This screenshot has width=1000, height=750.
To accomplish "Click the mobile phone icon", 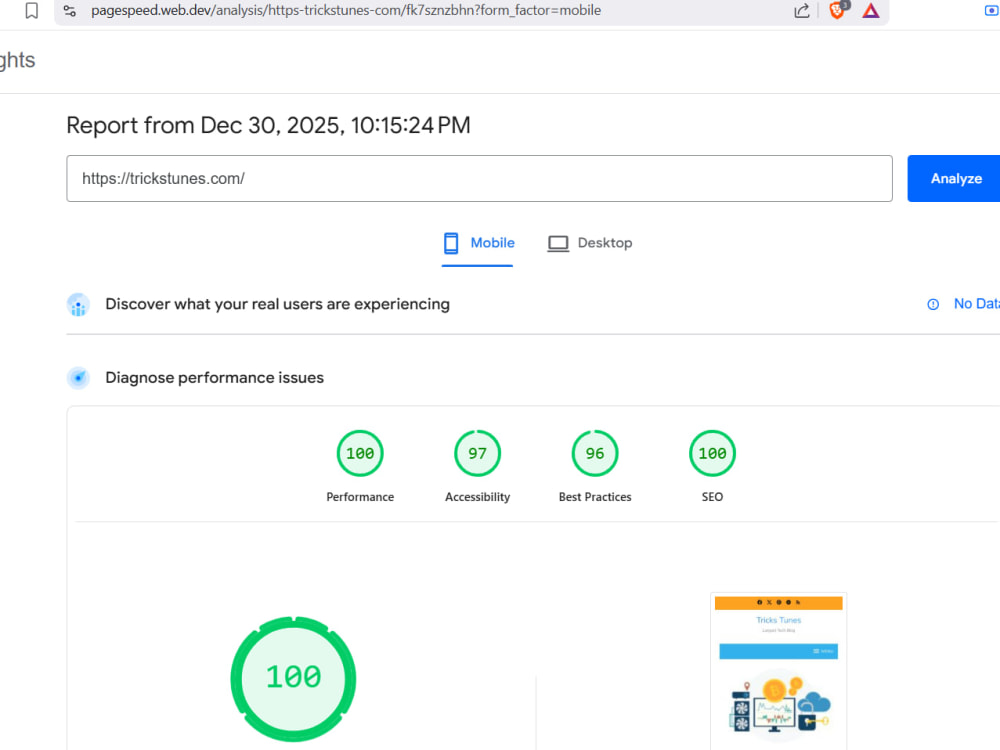I will click(451, 243).
